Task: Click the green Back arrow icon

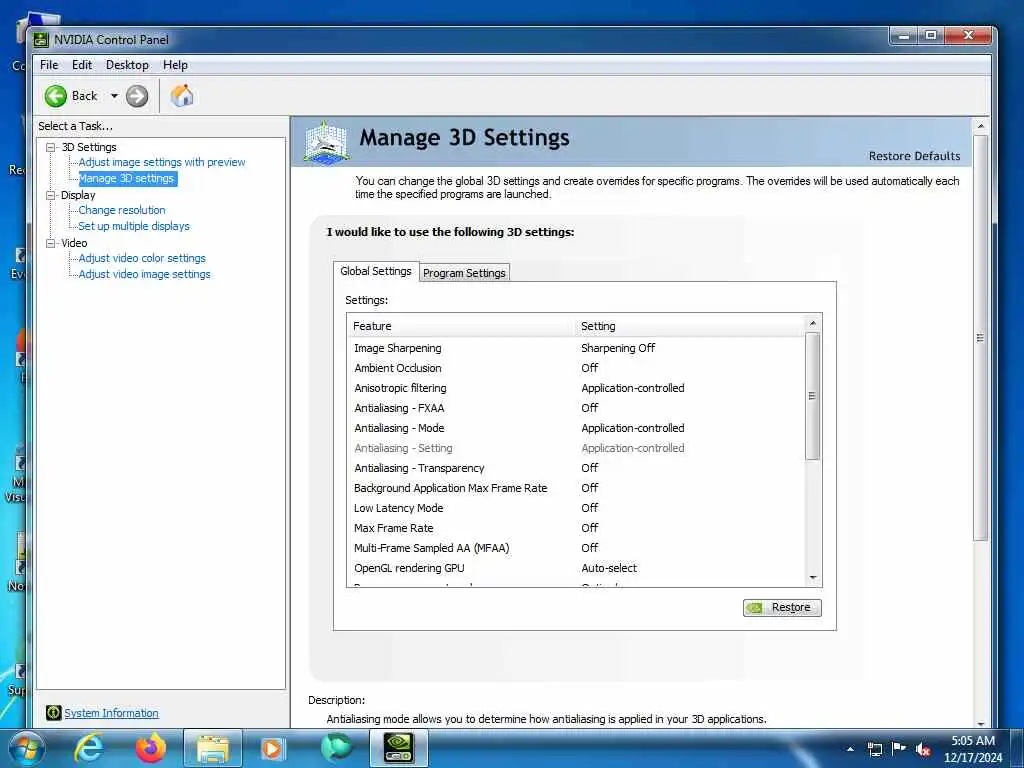Action: (x=56, y=96)
